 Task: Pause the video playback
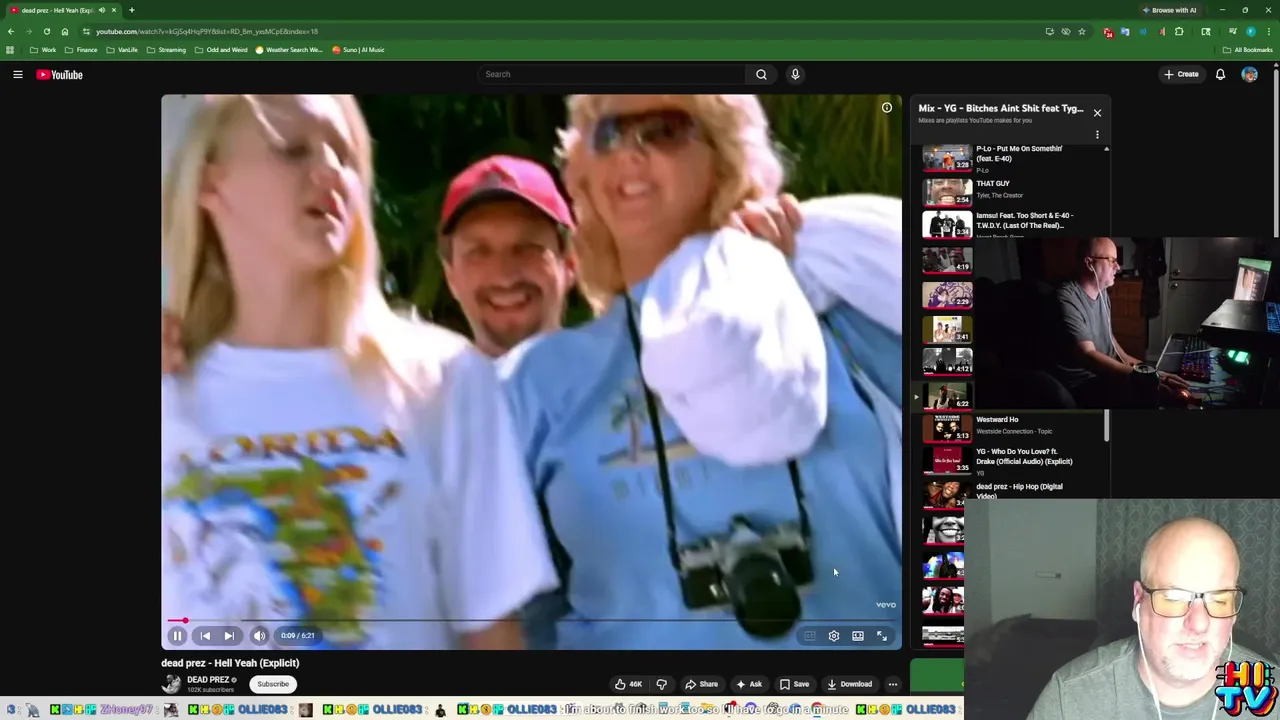[177, 636]
